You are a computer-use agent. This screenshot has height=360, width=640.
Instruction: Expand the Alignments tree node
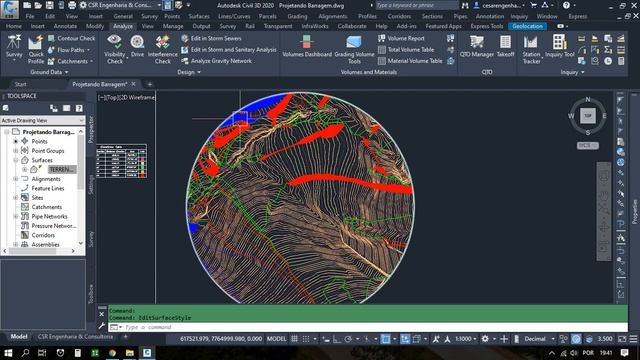point(16,179)
